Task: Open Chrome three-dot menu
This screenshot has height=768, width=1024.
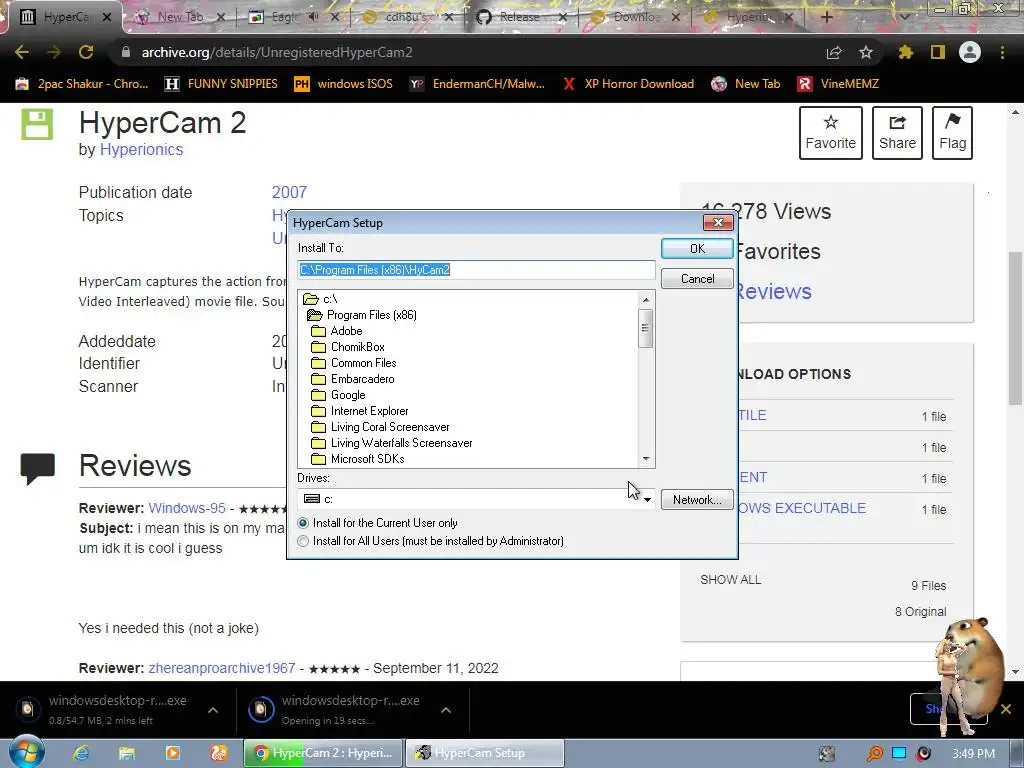Action: tap(1002, 52)
